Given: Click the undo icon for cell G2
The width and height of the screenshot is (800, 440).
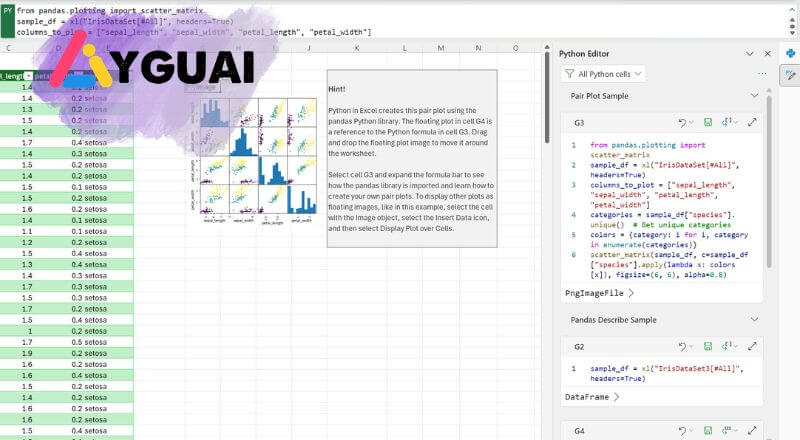Looking at the screenshot, I should click(x=682, y=347).
